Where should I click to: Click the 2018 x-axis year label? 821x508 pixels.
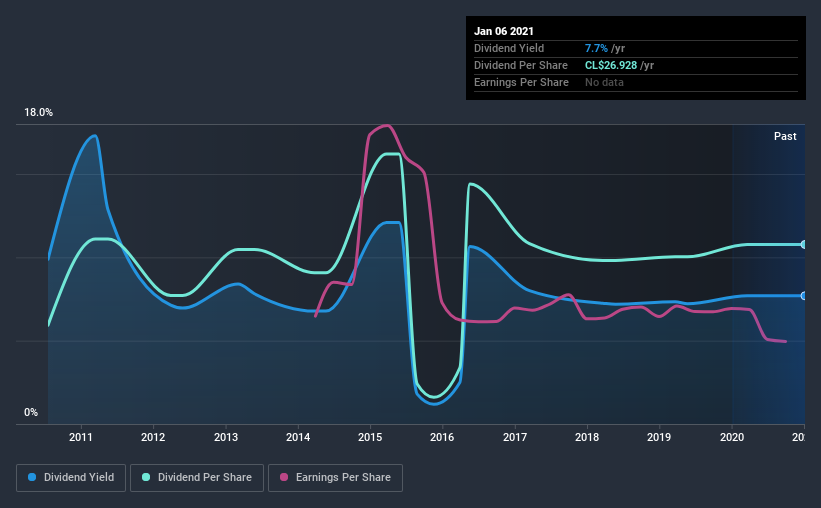coord(587,437)
